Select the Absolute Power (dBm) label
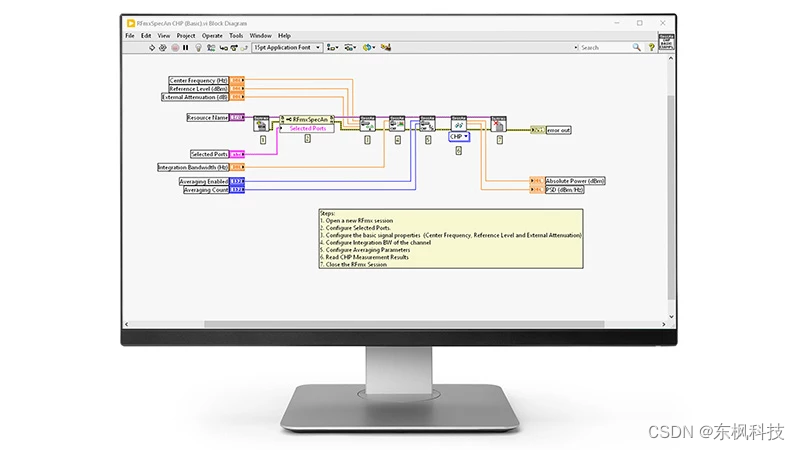This screenshot has width=800, height=450. point(575,181)
